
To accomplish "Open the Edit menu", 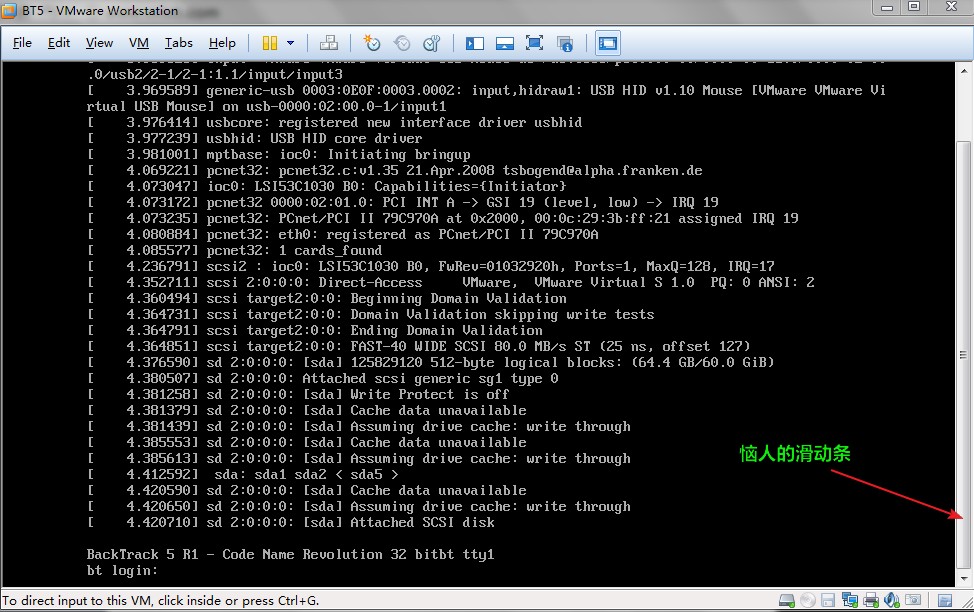I will coord(58,43).
